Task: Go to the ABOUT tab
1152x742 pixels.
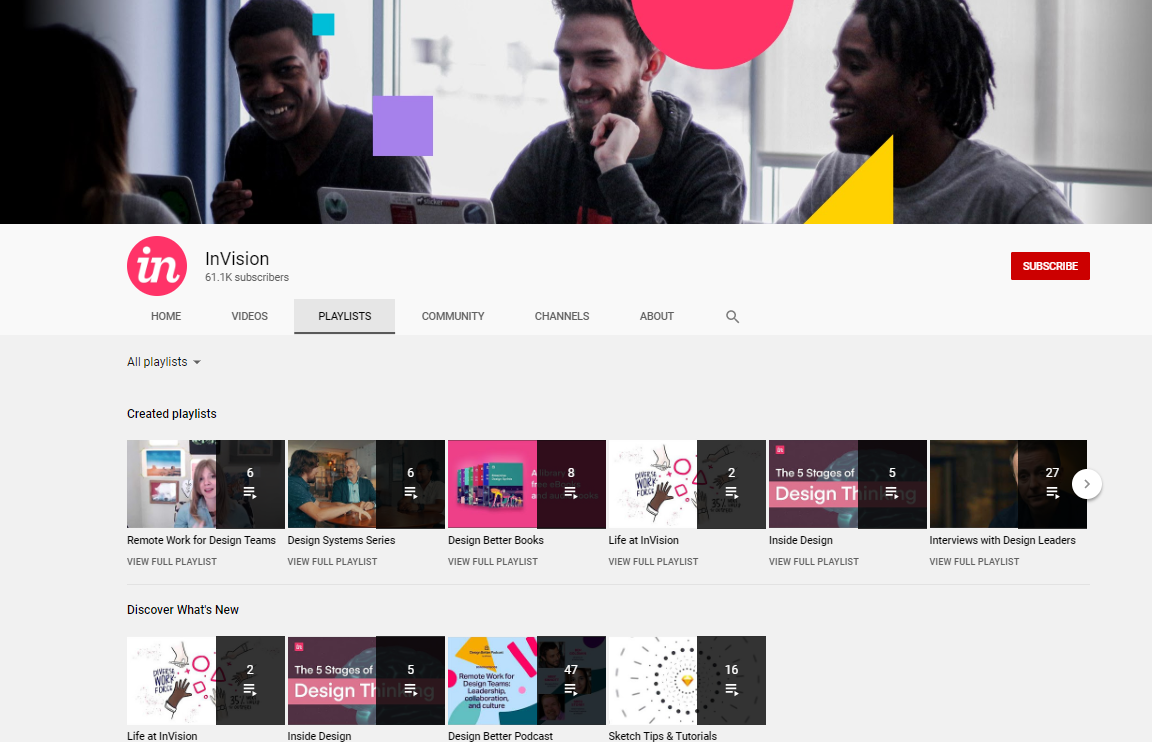Action: (x=657, y=317)
